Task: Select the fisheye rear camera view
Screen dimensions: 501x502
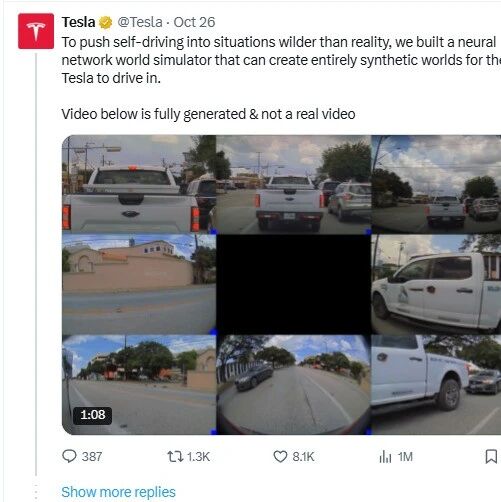Action: pos(293,384)
